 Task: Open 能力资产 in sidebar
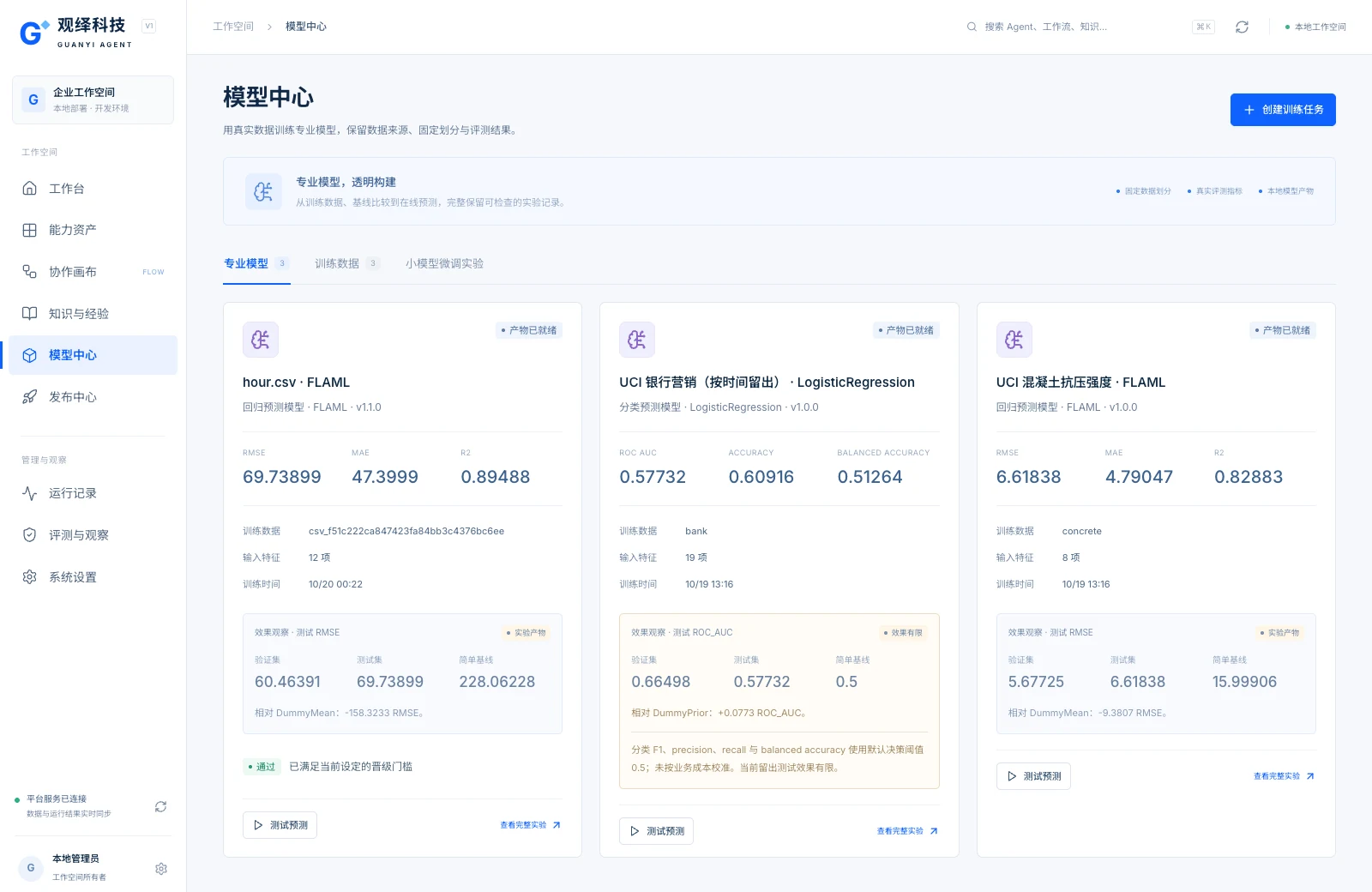click(x=93, y=230)
